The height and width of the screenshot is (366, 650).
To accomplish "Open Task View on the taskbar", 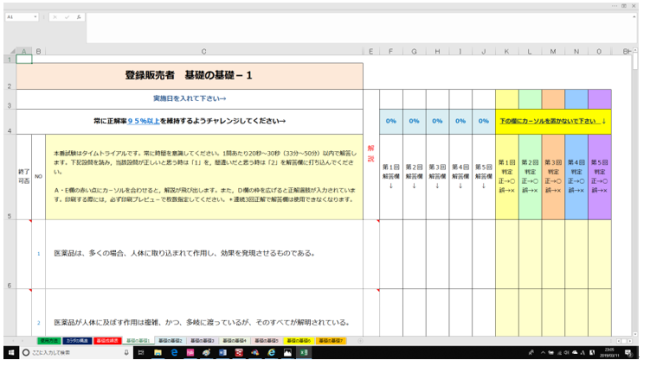I will [x=141, y=352].
